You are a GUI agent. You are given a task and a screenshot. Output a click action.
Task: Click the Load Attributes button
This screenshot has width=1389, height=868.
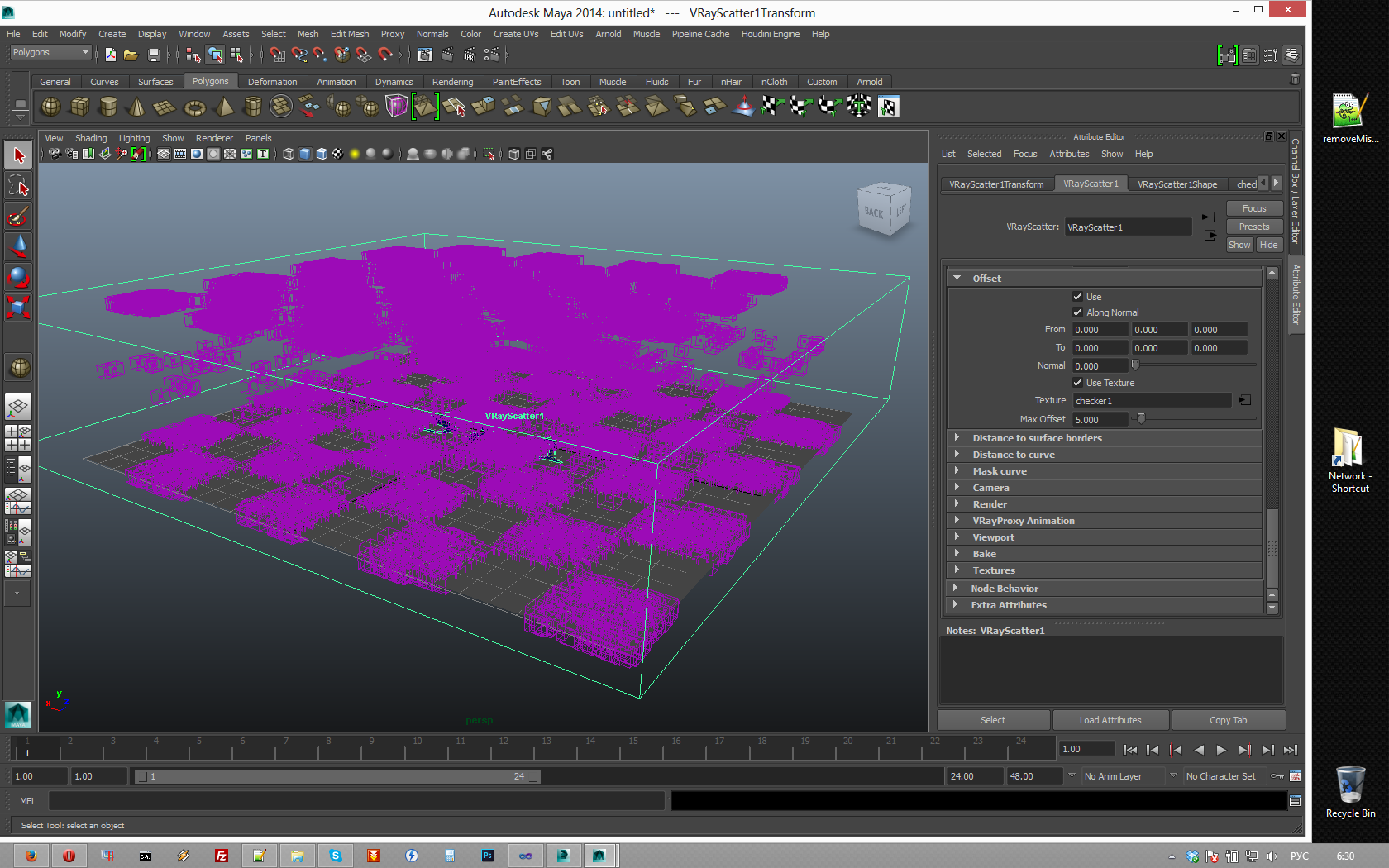pos(1110,720)
